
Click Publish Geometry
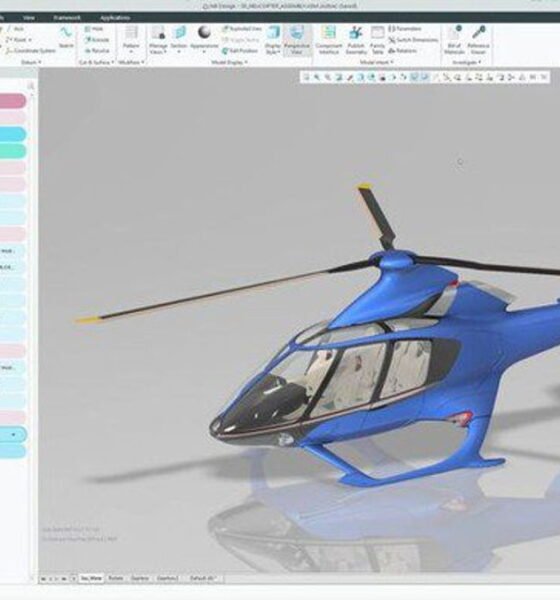click(356, 40)
